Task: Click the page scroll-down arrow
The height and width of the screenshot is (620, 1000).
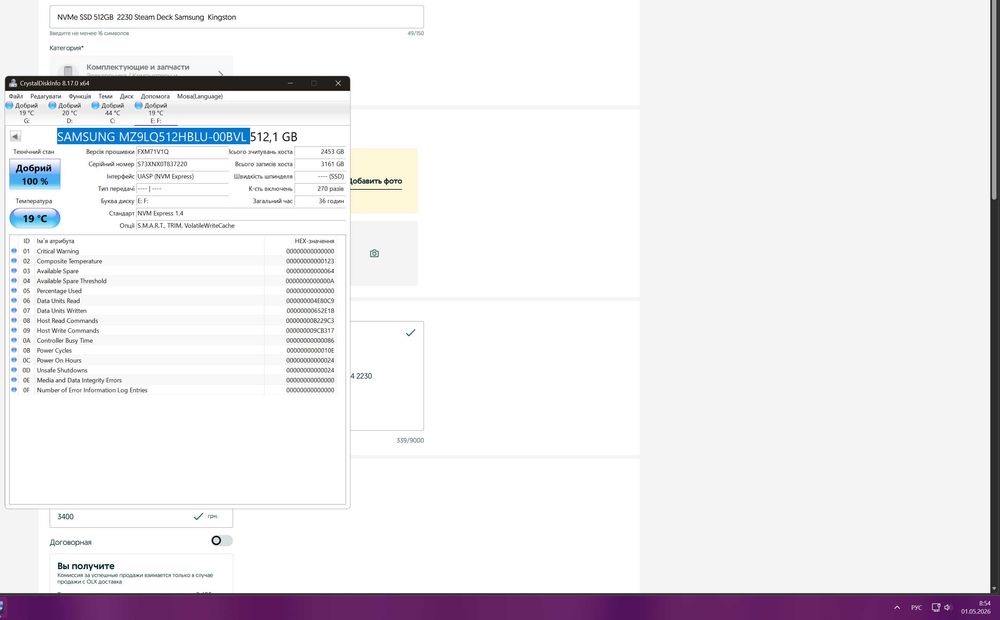Action: pyautogui.click(x=994, y=588)
